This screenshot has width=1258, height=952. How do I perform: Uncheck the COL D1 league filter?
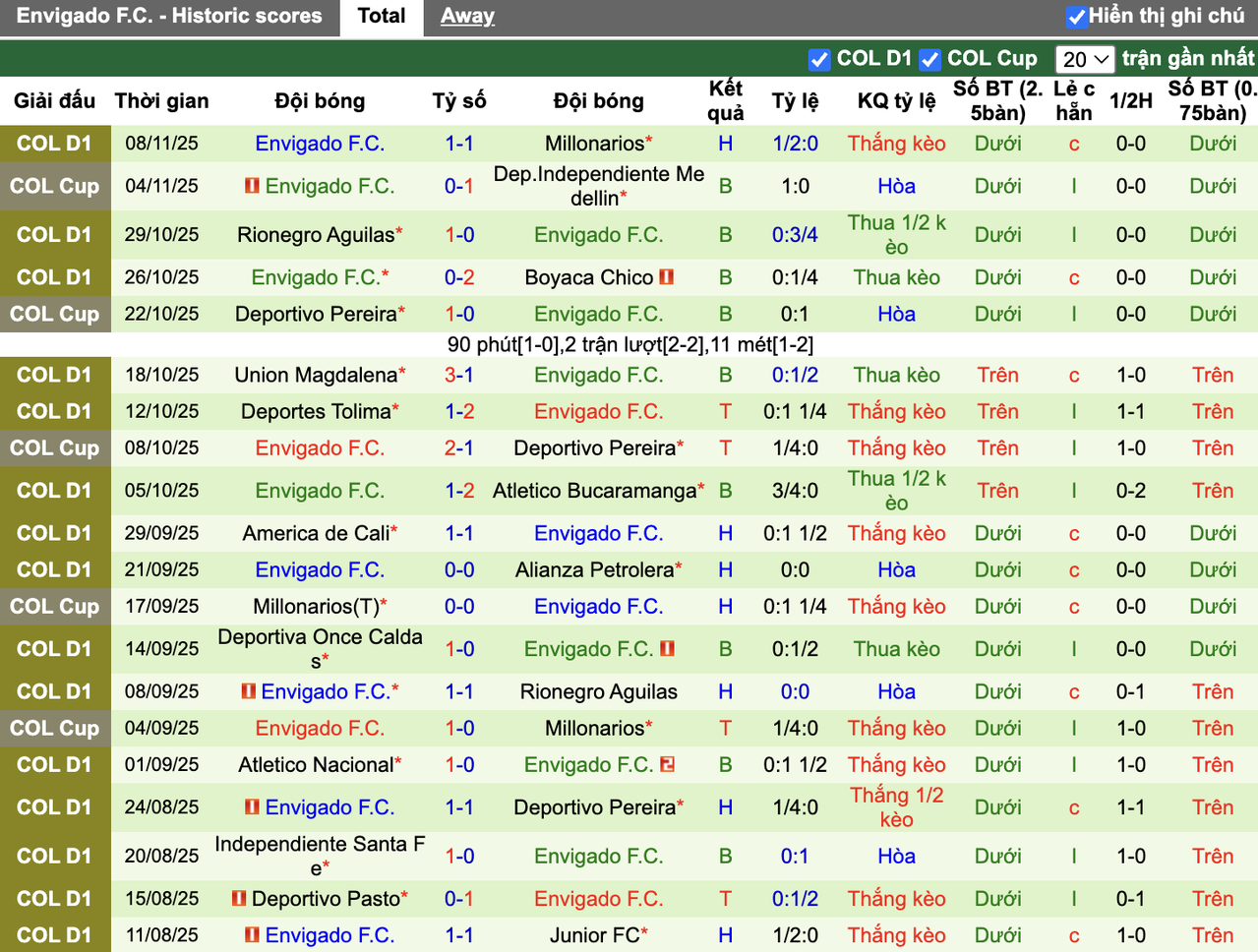(819, 60)
